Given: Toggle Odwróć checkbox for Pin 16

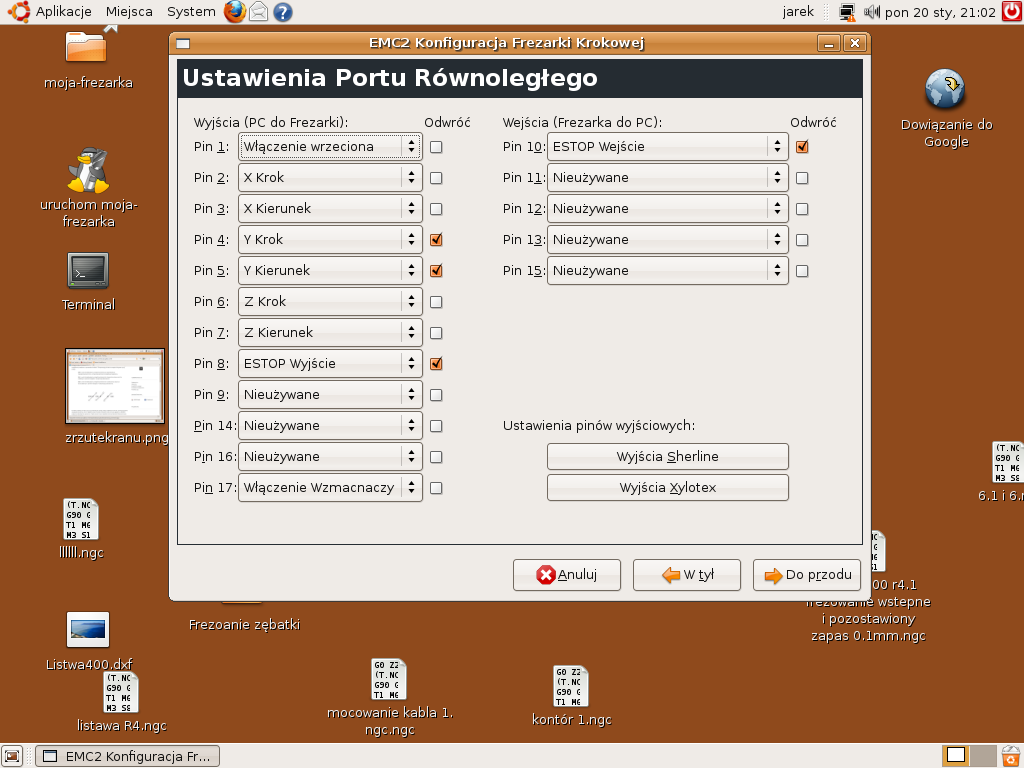Looking at the screenshot, I should (436, 457).
